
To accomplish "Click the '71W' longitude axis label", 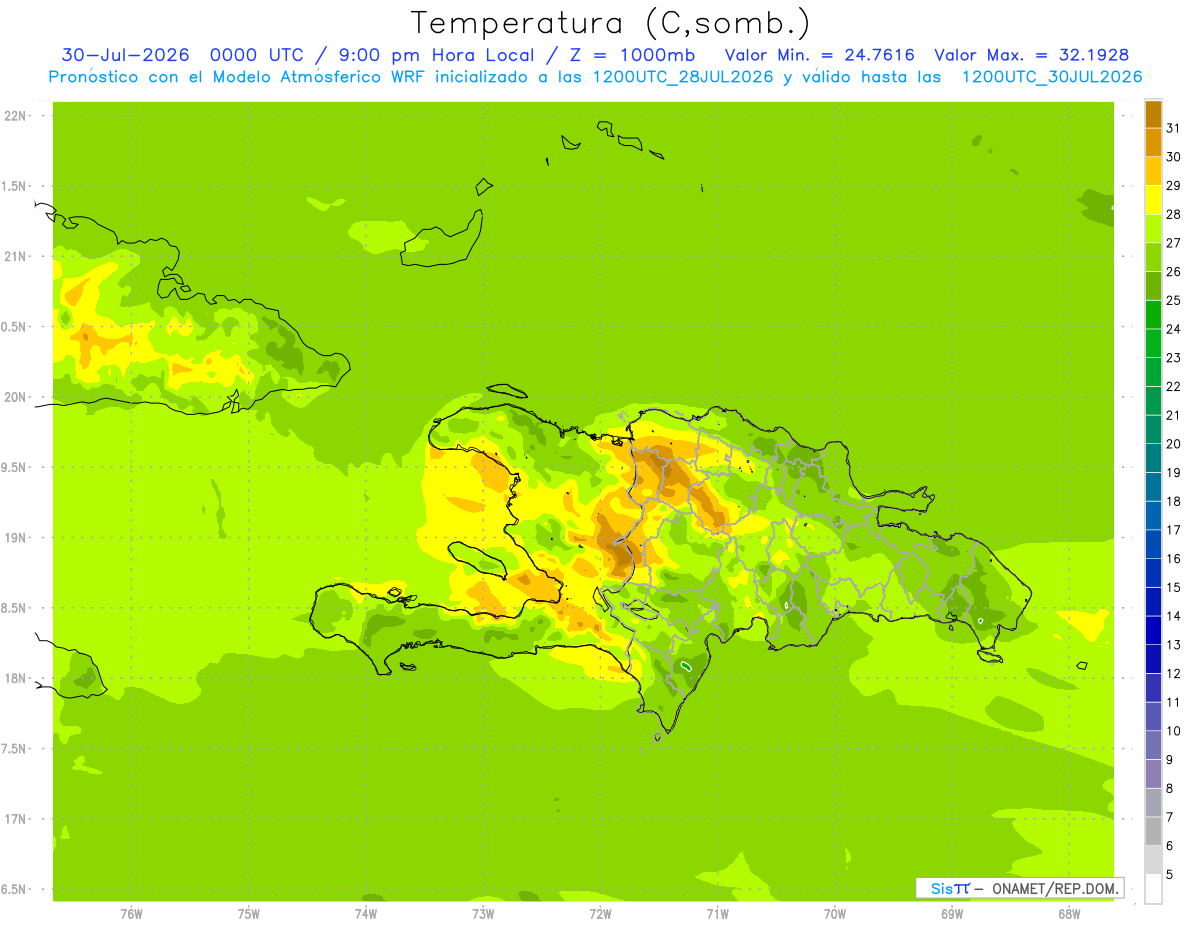I will [x=717, y=913].
